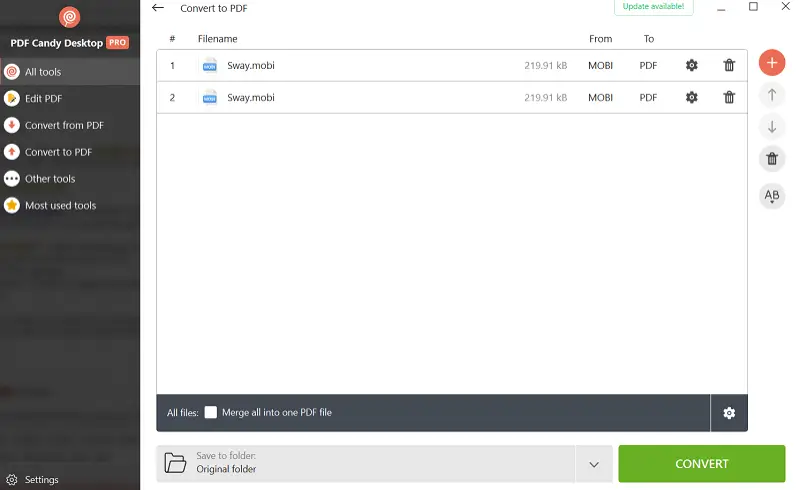Click the 219.91 kB size in row 1

pos(545,65)
